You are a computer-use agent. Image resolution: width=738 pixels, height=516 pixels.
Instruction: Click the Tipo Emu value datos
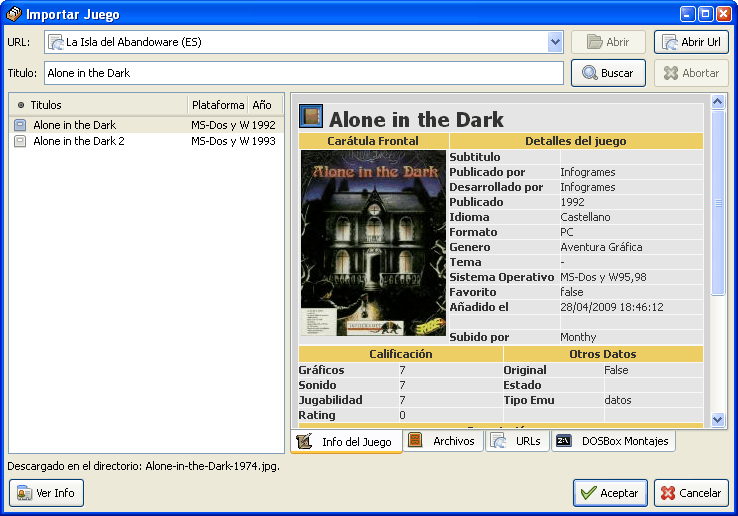click(x=618, y=400)
